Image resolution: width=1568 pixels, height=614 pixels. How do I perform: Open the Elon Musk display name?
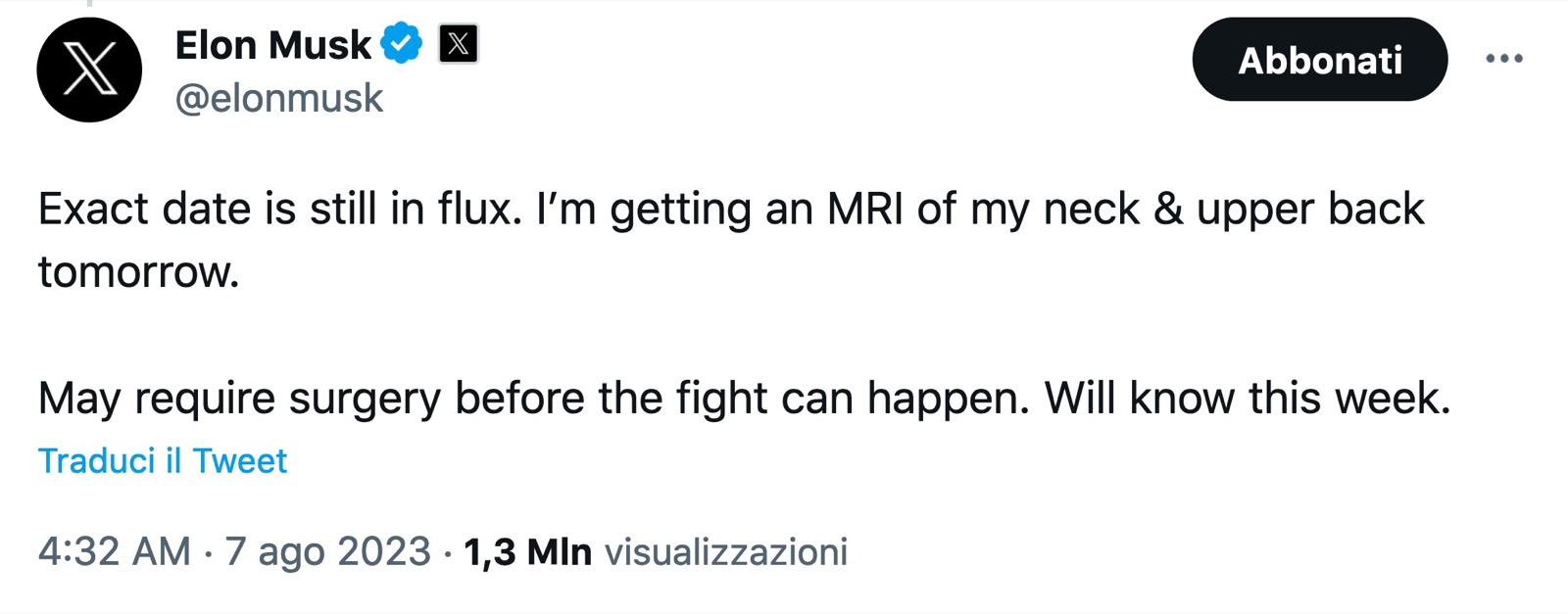point(272,45)
